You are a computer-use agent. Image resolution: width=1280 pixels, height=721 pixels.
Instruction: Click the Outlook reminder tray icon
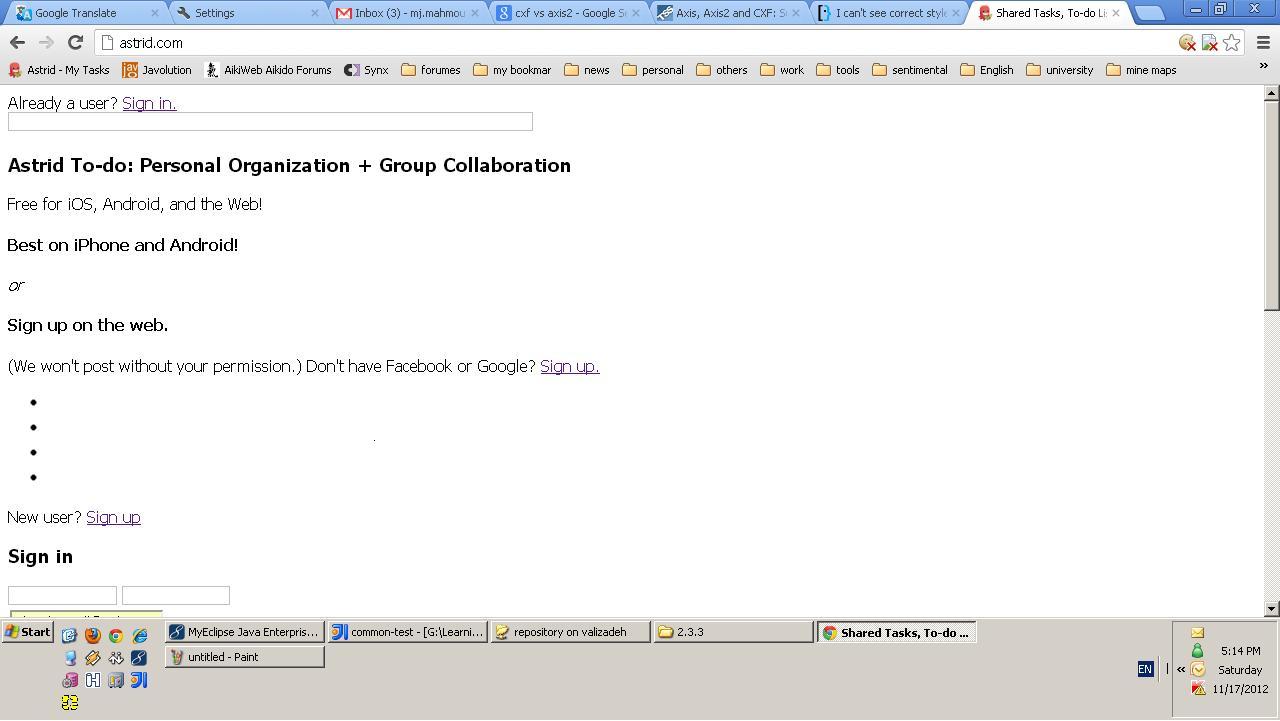tap(1197, 669)
